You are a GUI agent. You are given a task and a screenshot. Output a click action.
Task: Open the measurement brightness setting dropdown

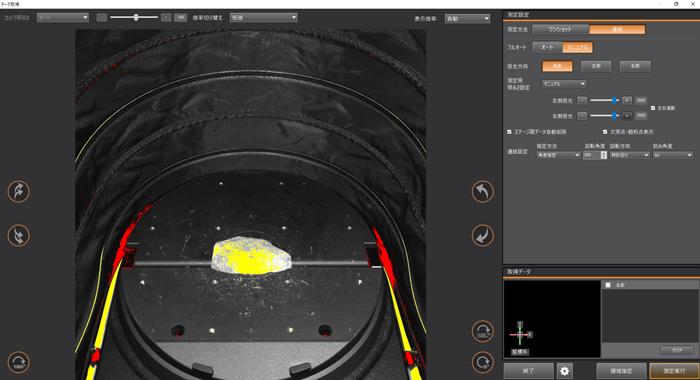pos(564,84)
